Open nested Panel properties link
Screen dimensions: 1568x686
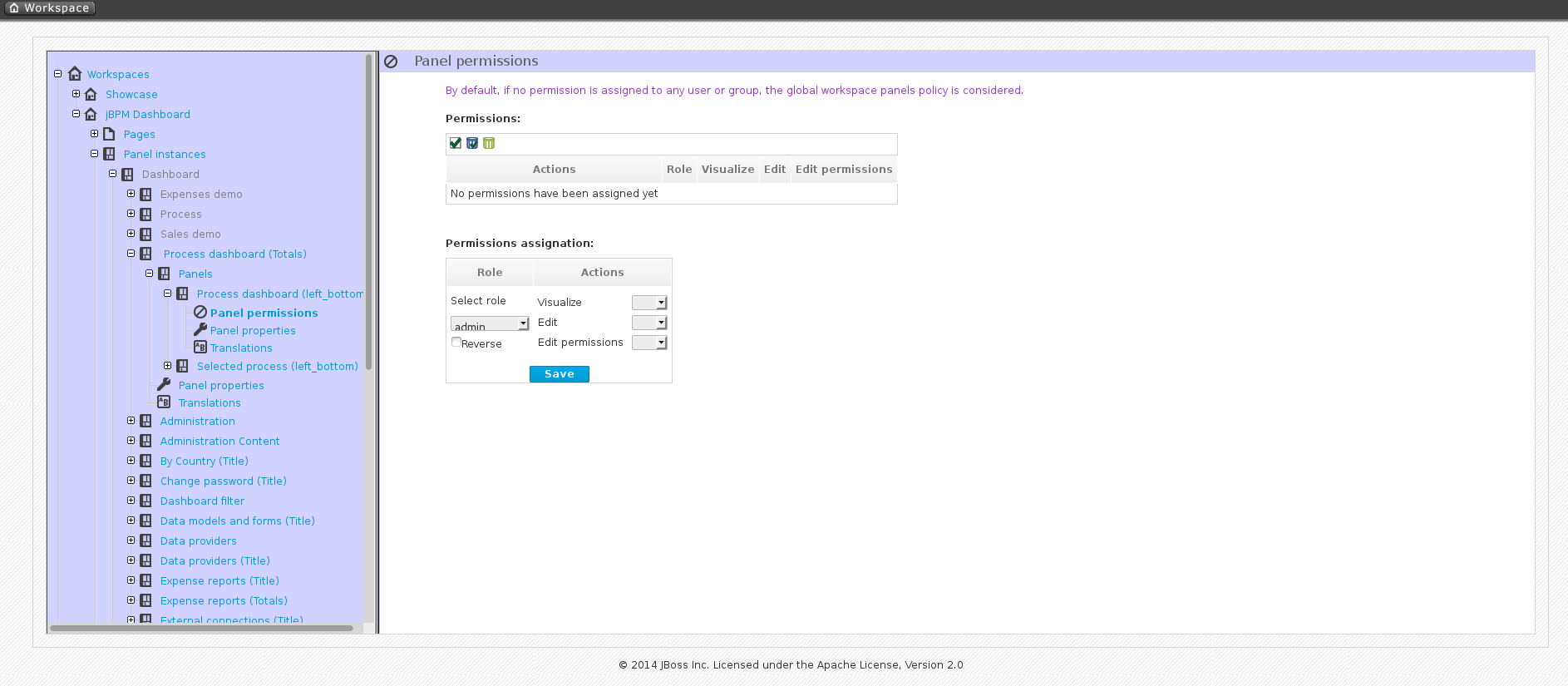coord(253,330)
